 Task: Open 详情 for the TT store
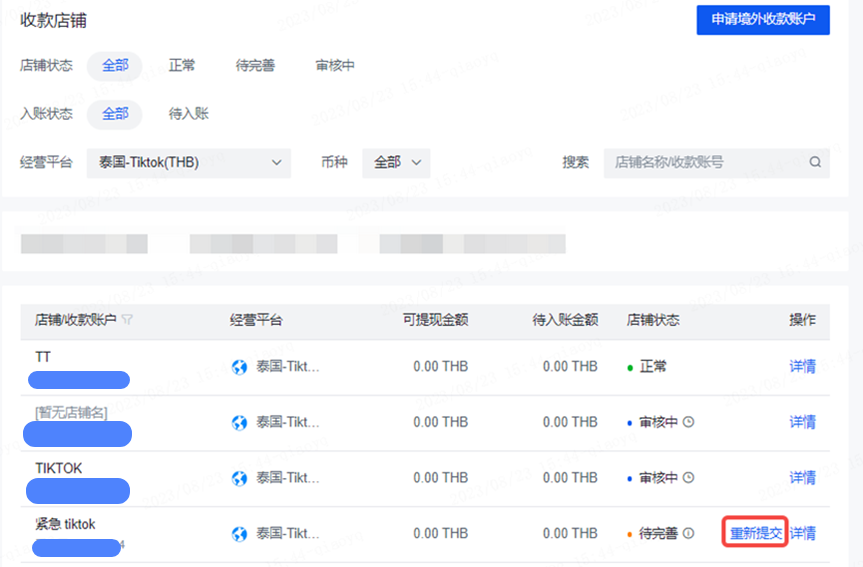(x=802, y=367)
